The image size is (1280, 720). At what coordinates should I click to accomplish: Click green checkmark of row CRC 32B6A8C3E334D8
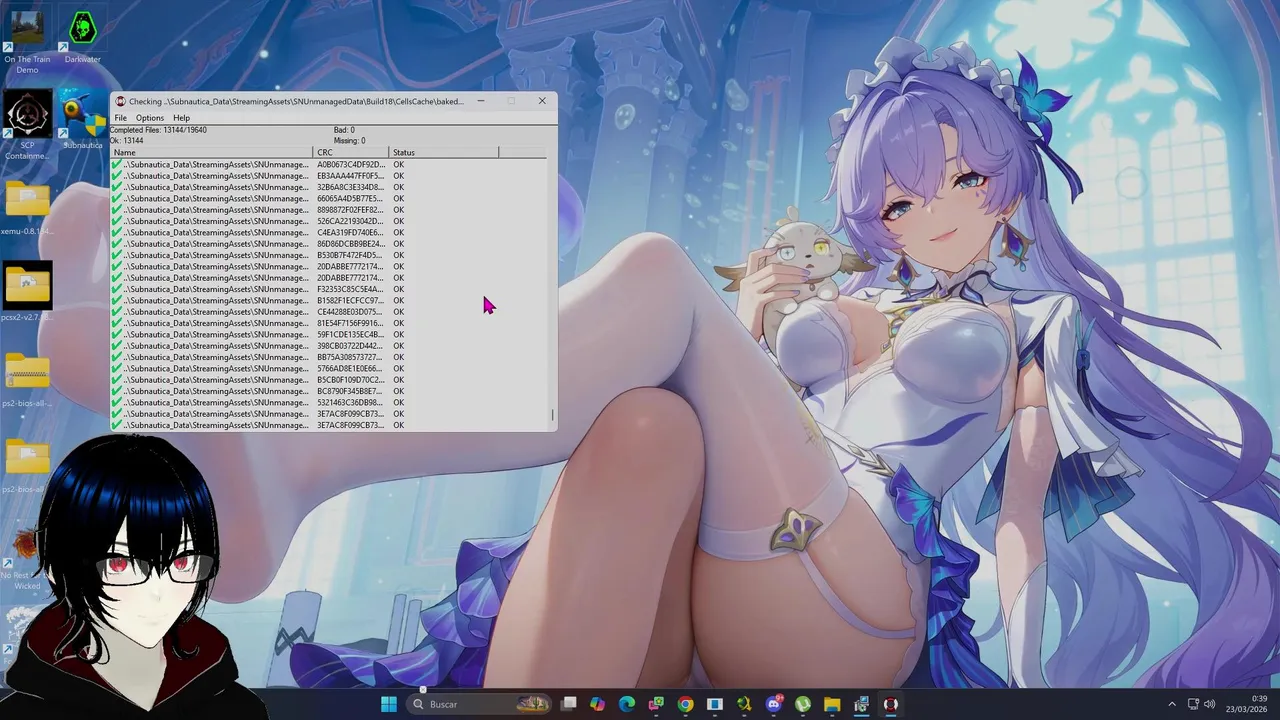(x=117, y=187)
